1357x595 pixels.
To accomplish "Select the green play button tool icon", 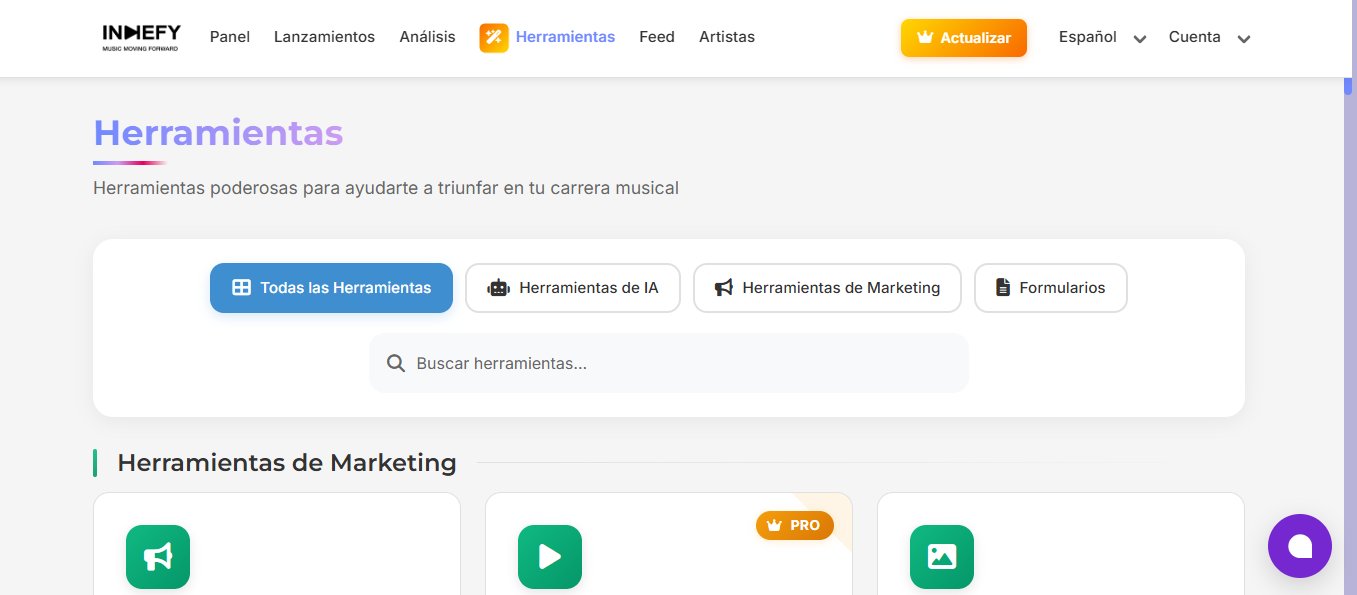I will tap(550, 557).
